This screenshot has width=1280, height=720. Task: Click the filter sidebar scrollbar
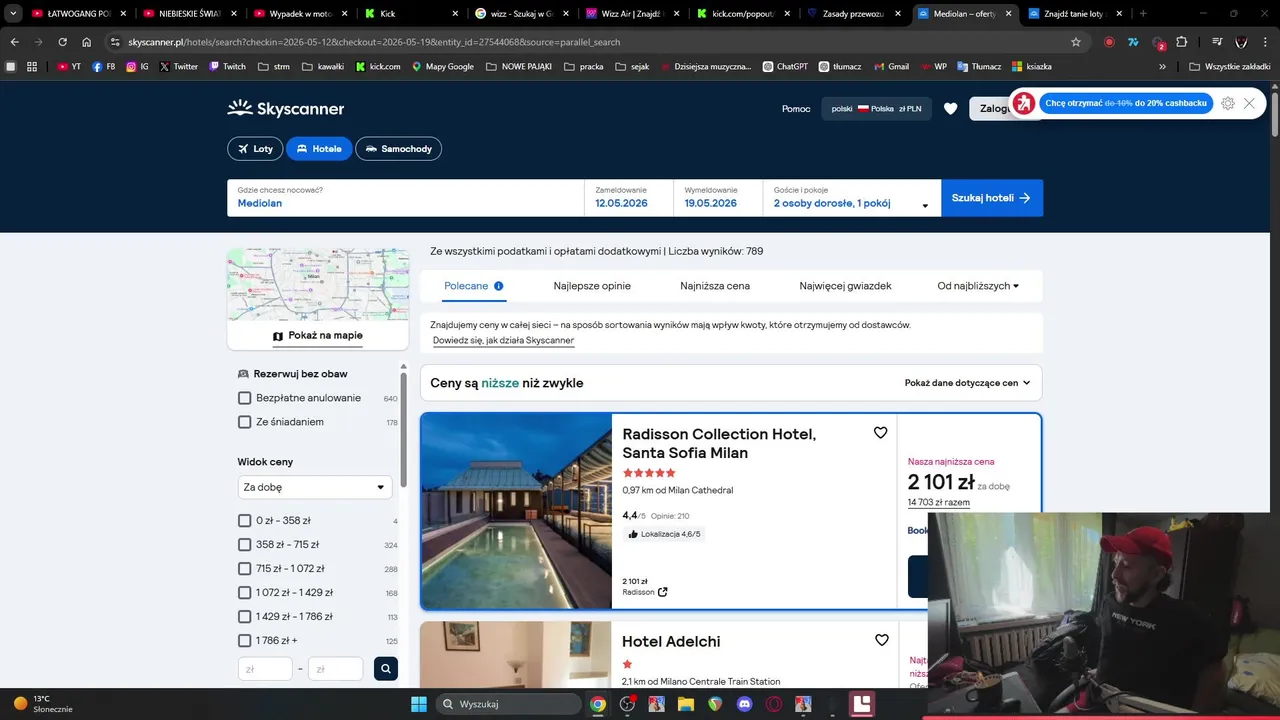(404, 430)
